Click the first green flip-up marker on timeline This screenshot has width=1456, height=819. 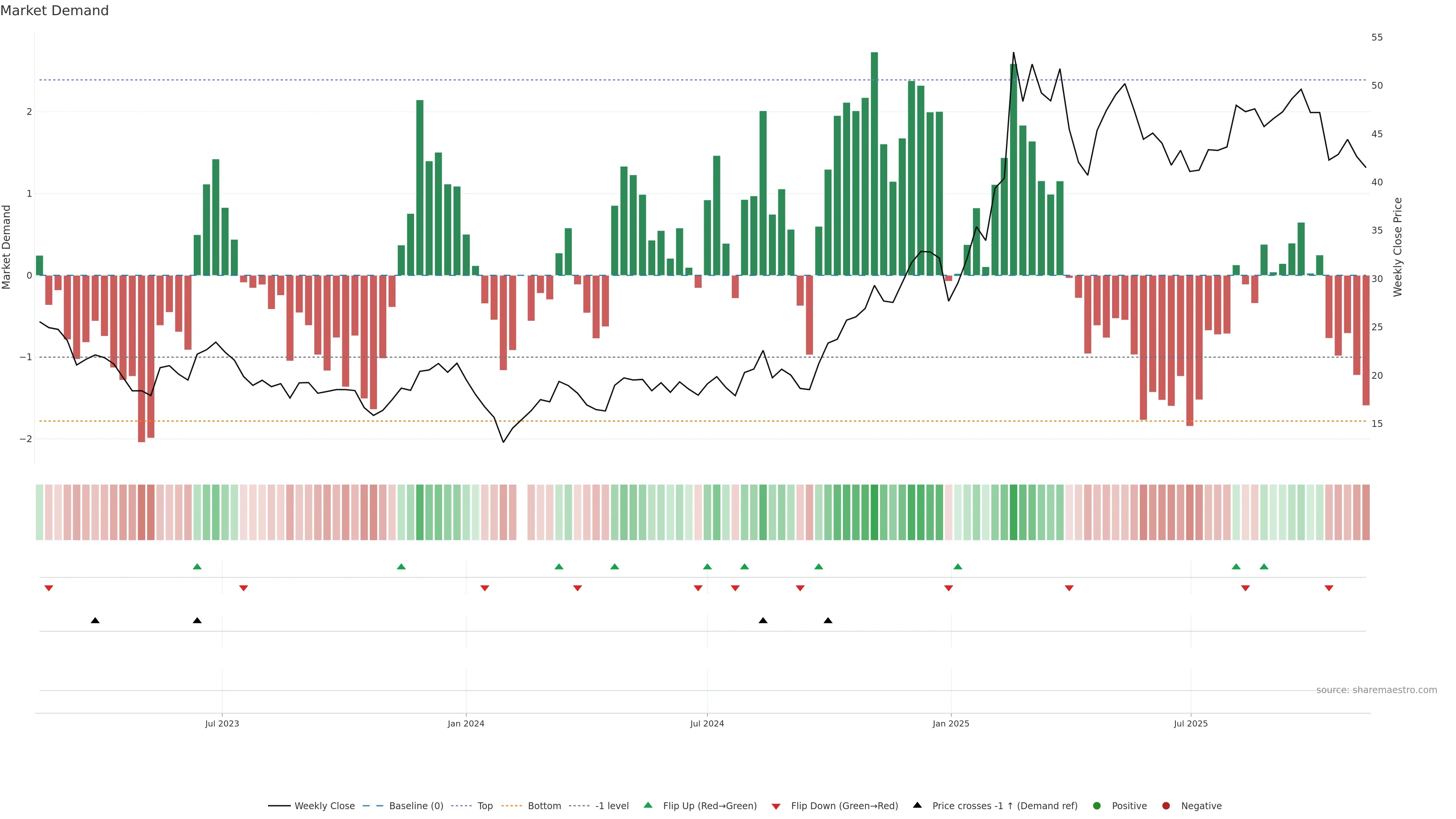pyautogui.click(x=197, y=566)
